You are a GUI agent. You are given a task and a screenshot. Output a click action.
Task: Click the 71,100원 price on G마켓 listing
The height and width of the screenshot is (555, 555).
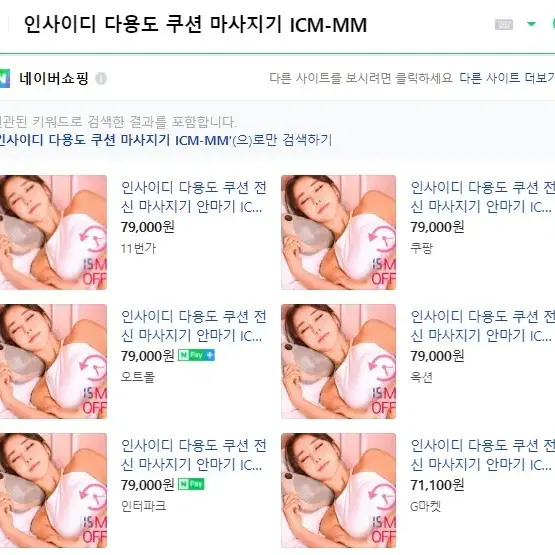[x=437, y=485]
